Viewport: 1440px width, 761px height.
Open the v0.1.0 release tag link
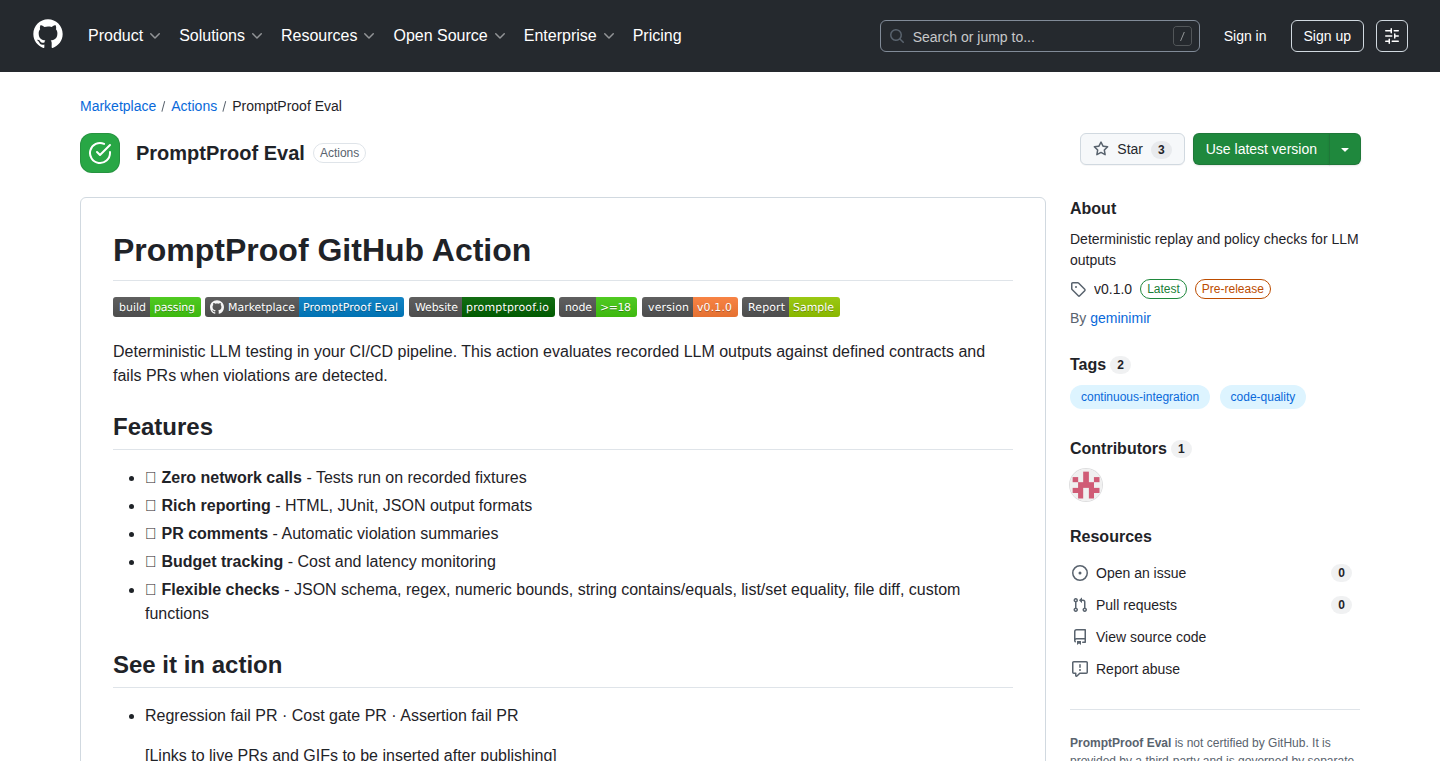click(1112, 289)
